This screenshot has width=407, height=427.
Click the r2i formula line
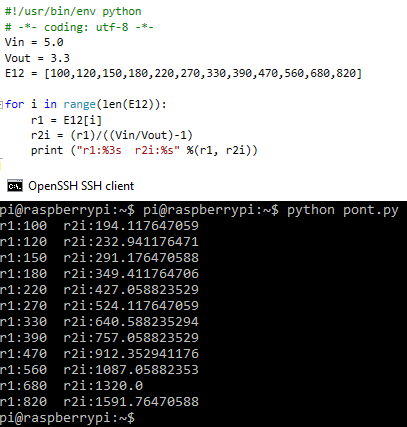tap(112, 135)
